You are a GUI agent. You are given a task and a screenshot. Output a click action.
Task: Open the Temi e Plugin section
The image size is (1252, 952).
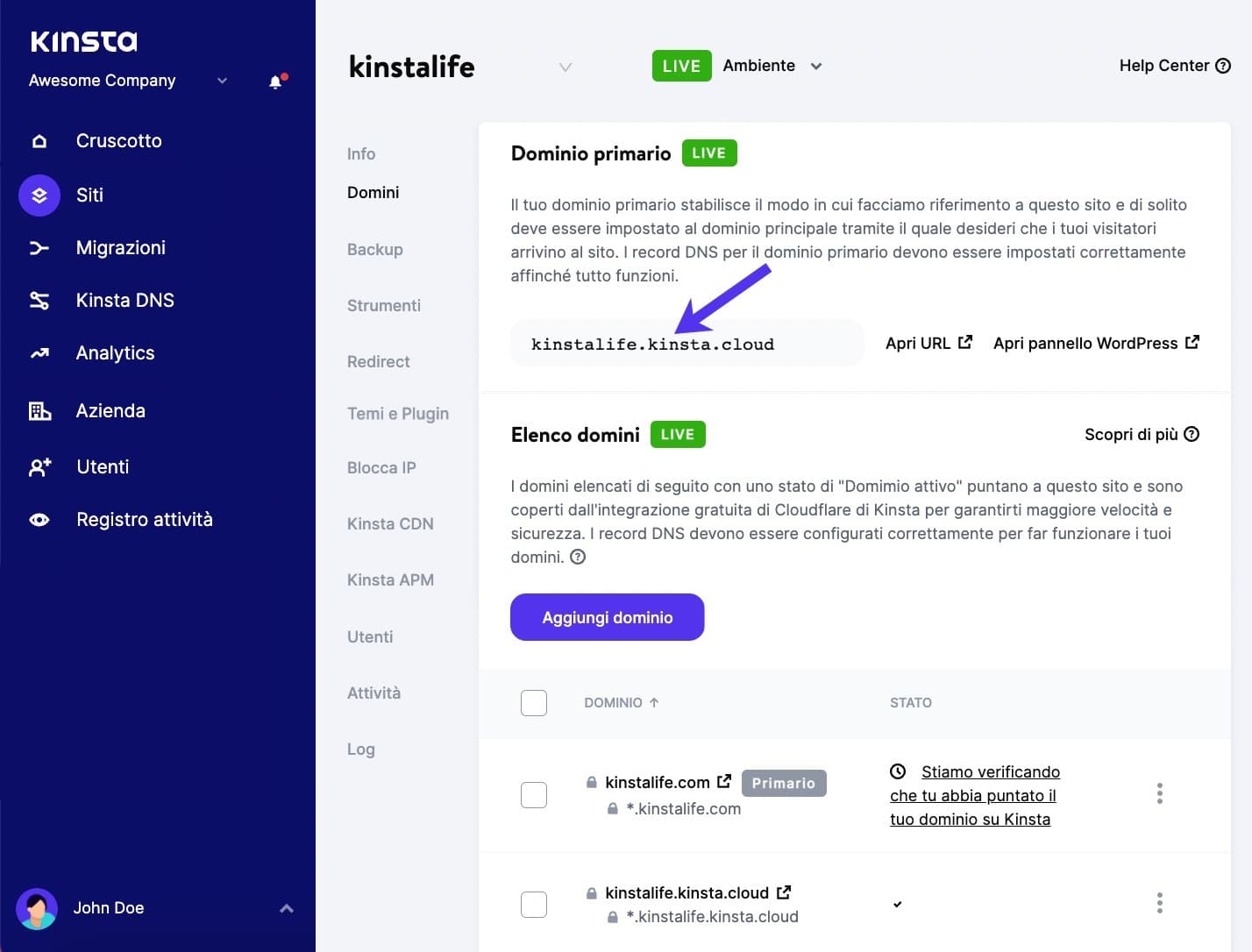click(398, 413)
